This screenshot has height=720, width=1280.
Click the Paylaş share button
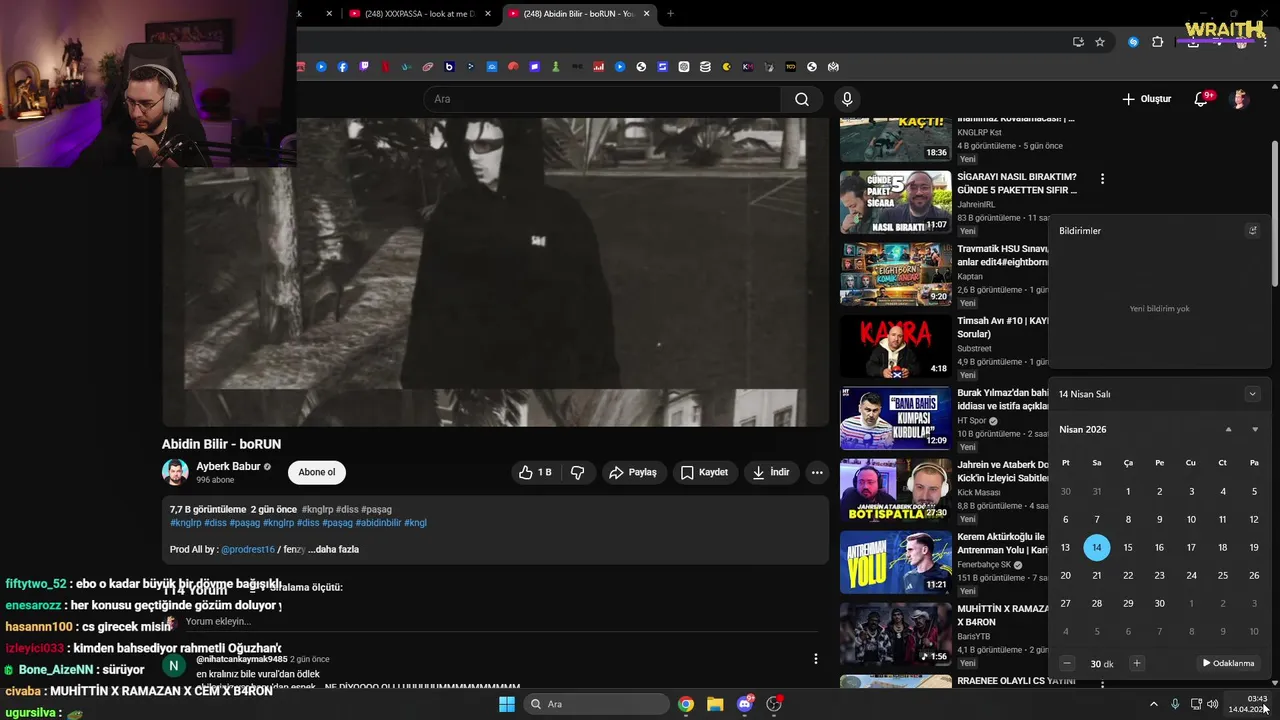(633, 472)
